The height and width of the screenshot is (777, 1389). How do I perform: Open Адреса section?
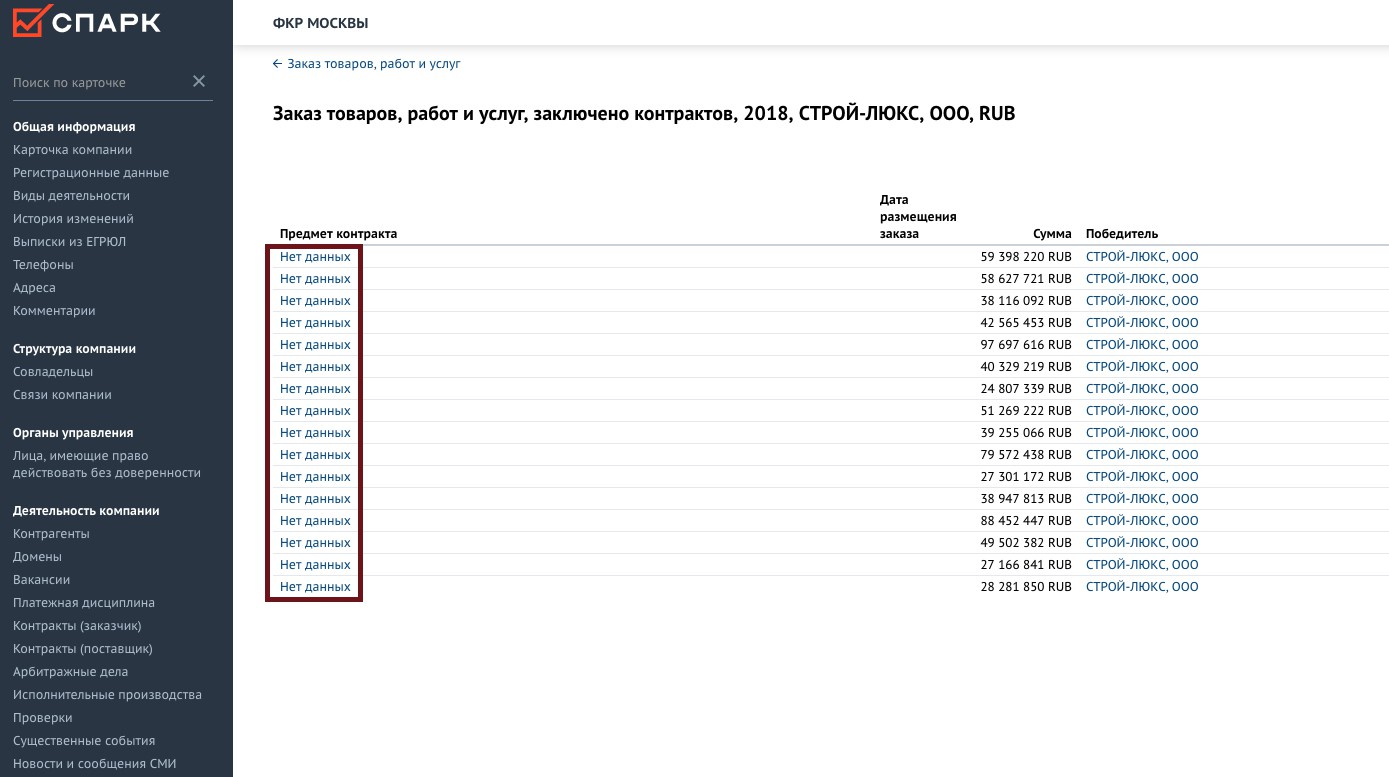point(34,288)
